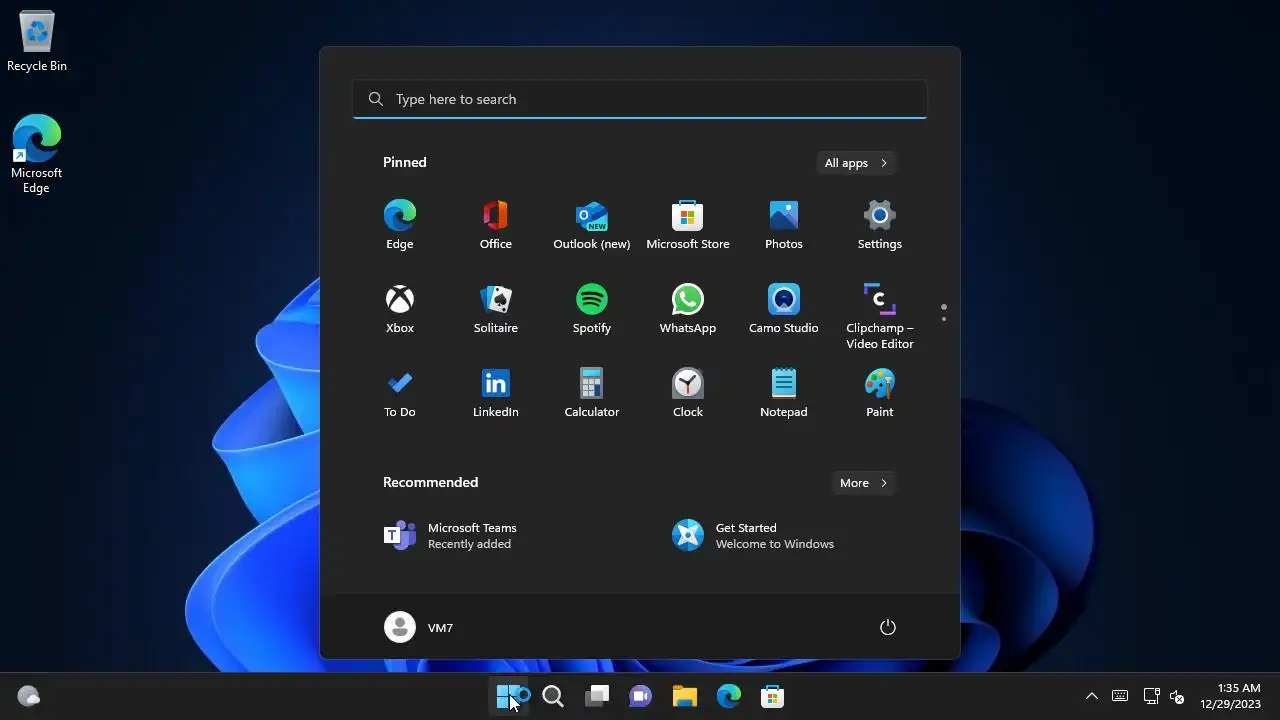Image resolution: width=1280 pixels, height=720 pixels.
Task: Launch the Photos app
Action: [784, 226]
